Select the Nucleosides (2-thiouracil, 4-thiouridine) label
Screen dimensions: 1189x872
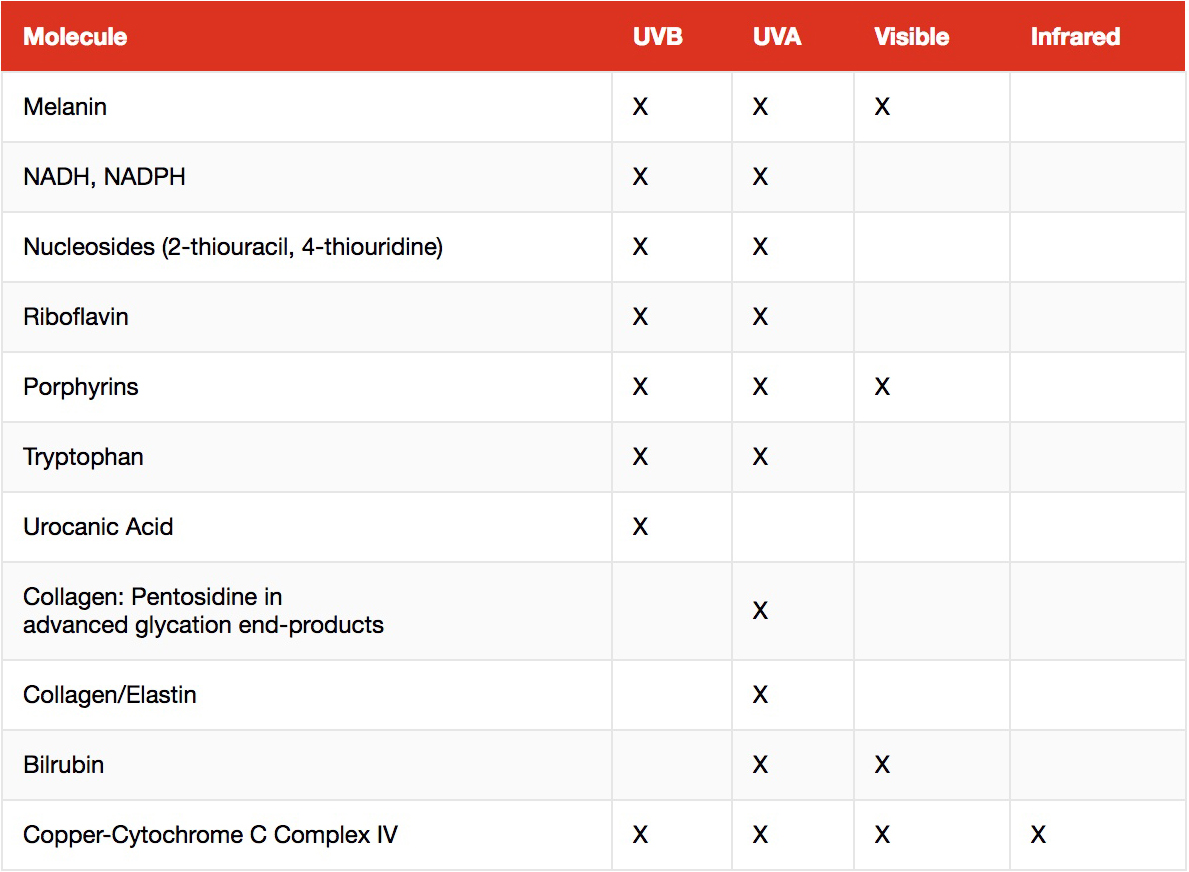(233, 247)
